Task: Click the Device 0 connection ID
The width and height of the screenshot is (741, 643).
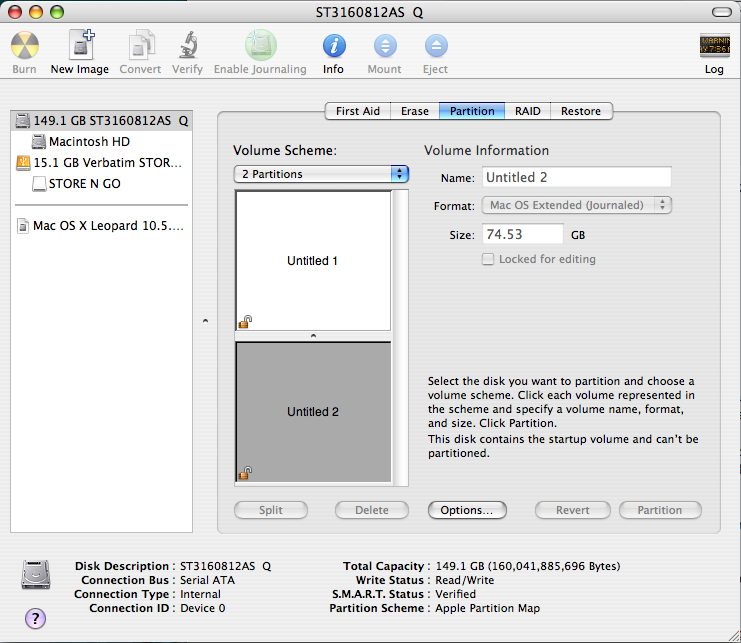Action: point(202,608)
